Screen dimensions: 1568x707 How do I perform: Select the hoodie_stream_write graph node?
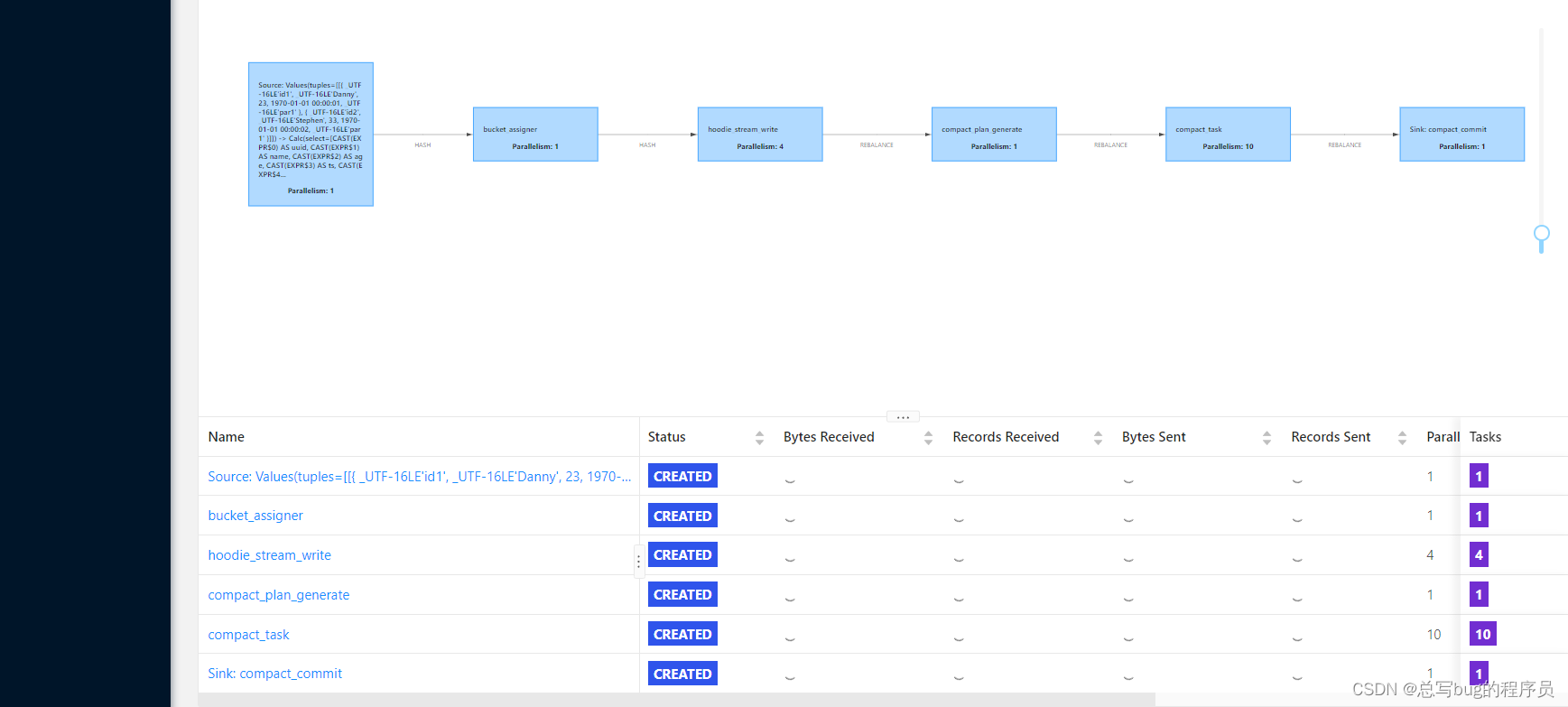coord(760,135)
